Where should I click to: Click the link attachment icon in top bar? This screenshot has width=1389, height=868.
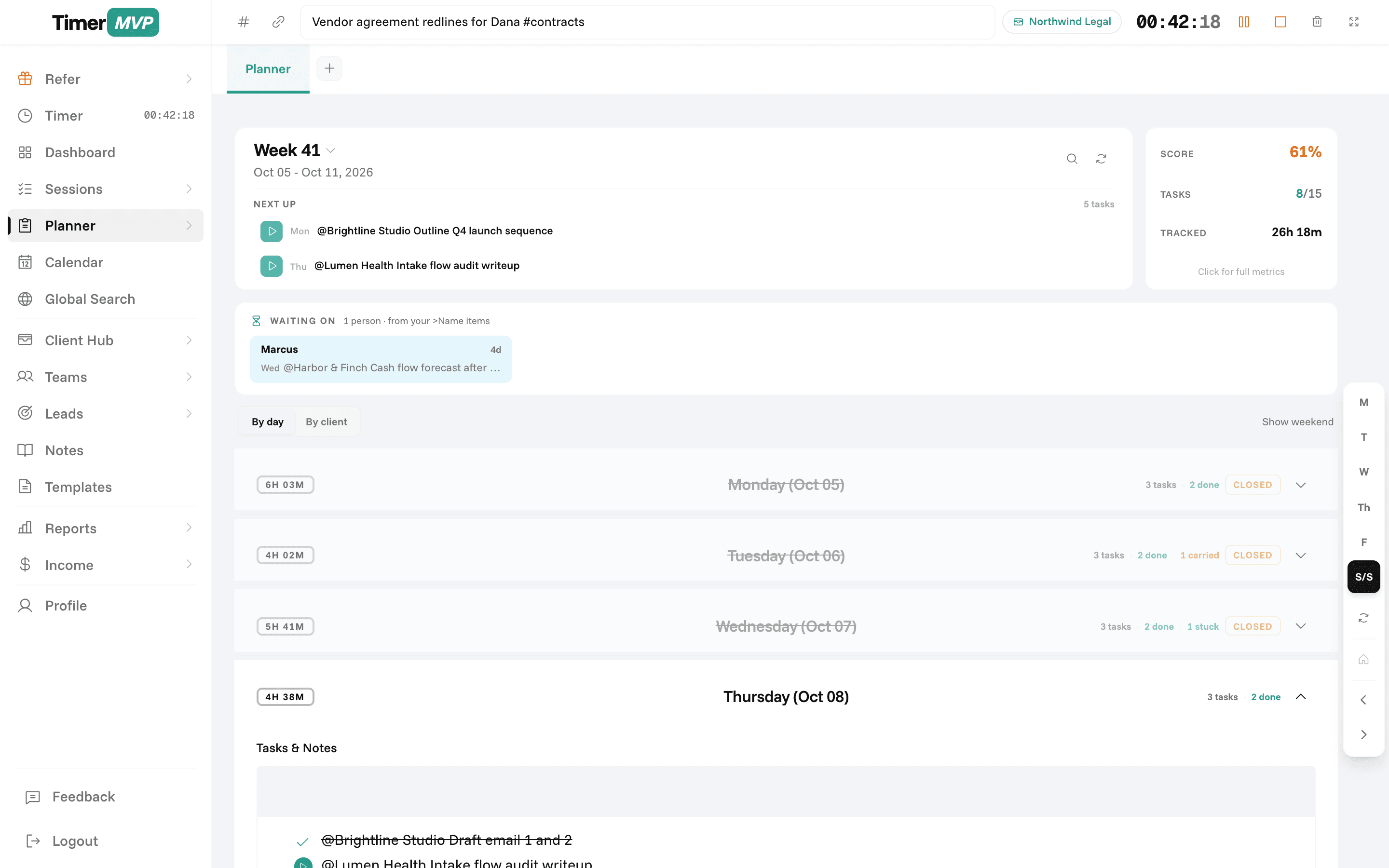(x=278, y=22)
